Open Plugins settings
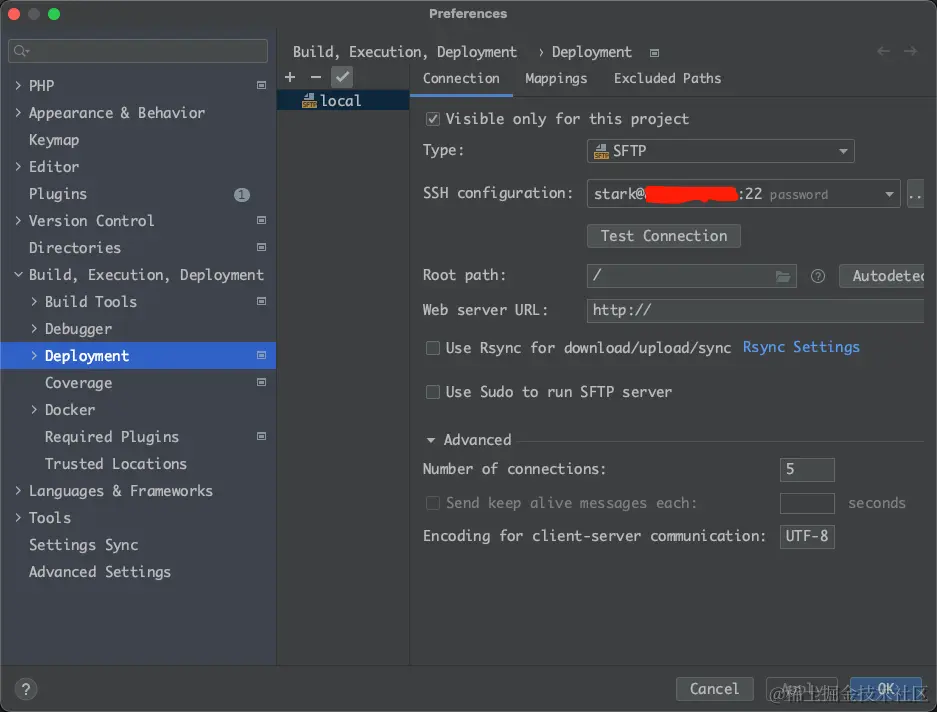Screen dimensions: 937x712 (x=58, y=194)
